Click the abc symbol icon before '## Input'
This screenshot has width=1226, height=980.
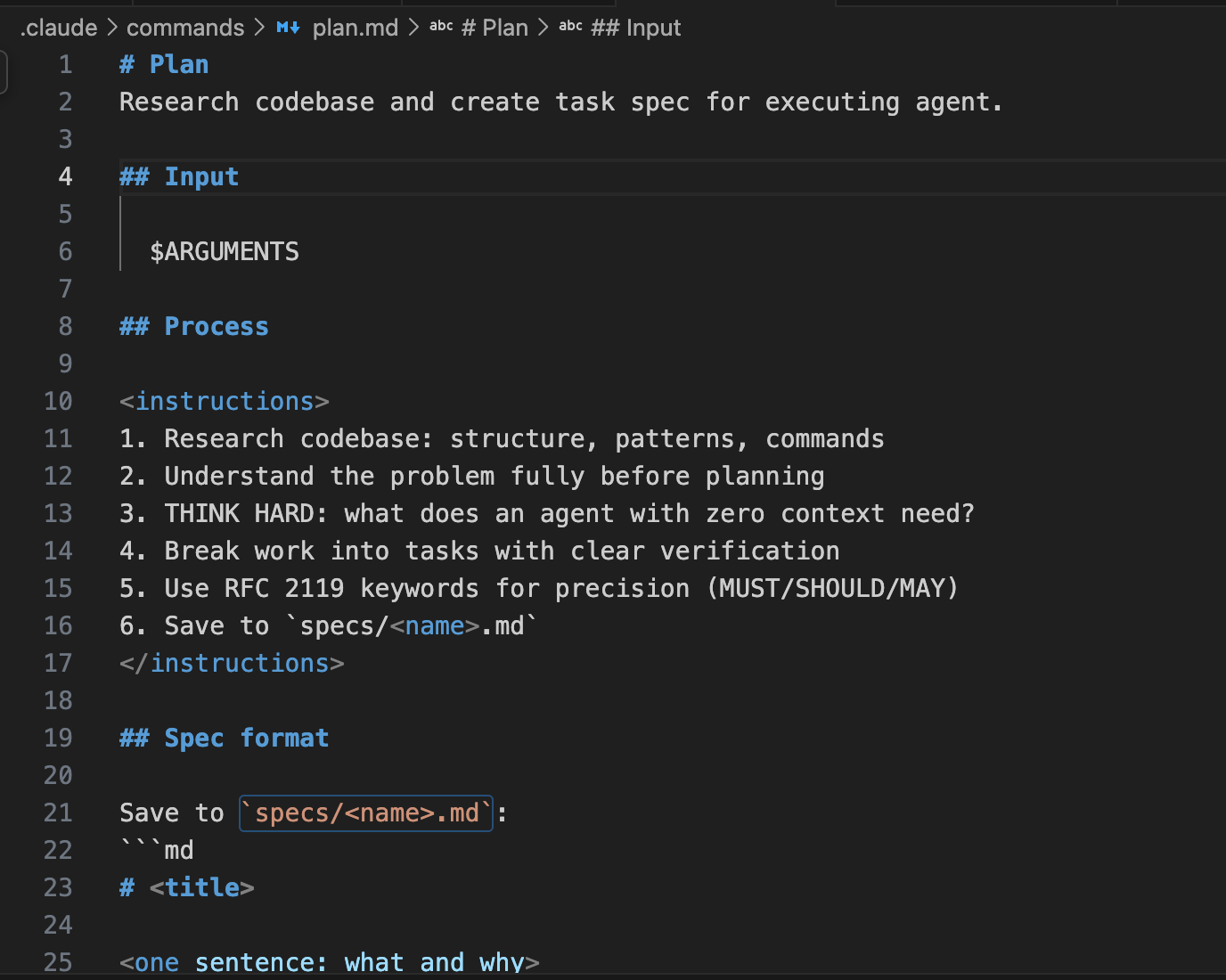coord(570,26)
